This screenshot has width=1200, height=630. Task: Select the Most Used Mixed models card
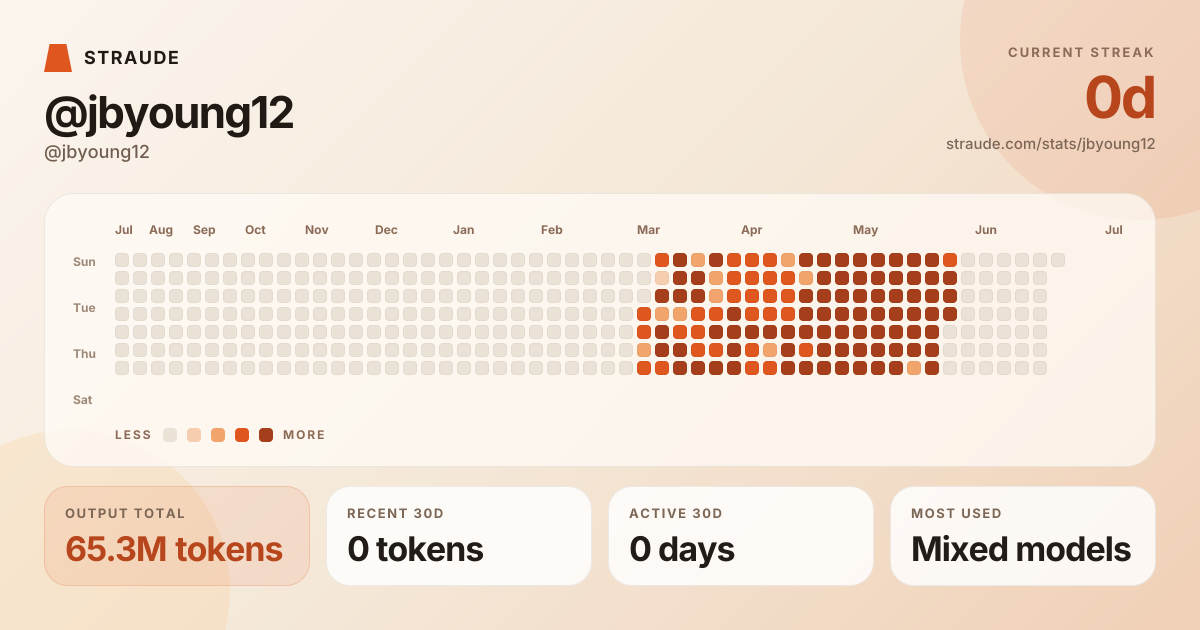pos(1023,536)
